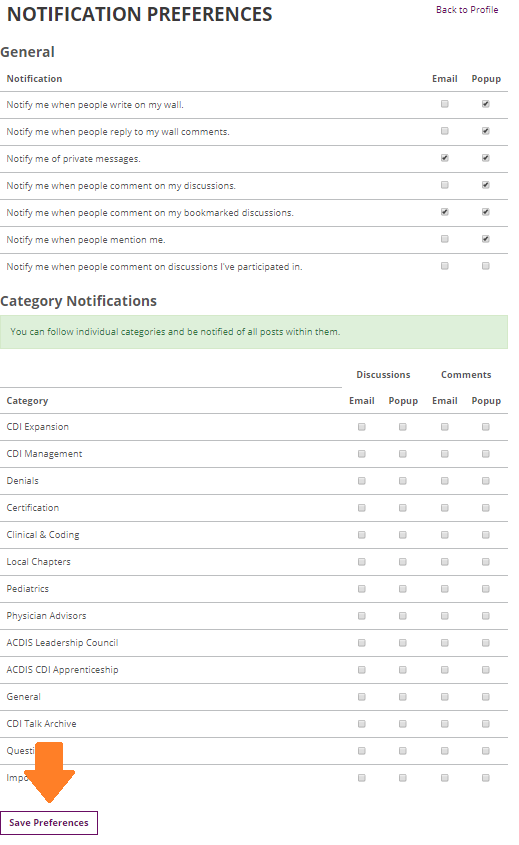
Task: Uncheck Popup for bookmarked discussions comments
Action: 486,212
